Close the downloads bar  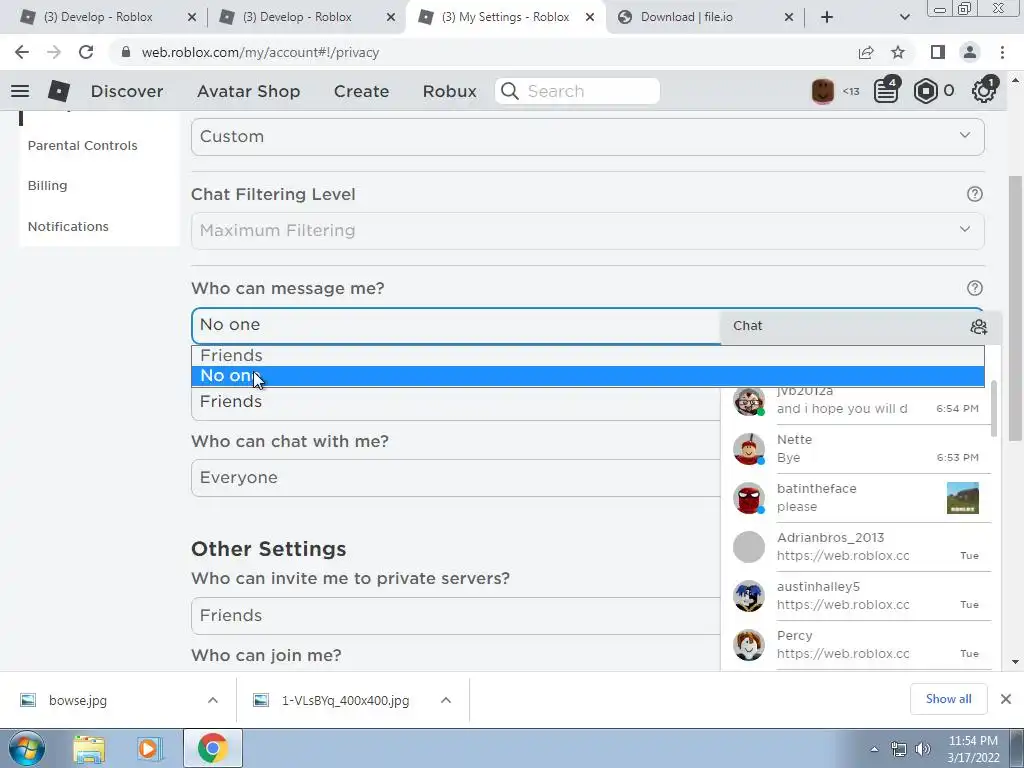coord(1006,699)
